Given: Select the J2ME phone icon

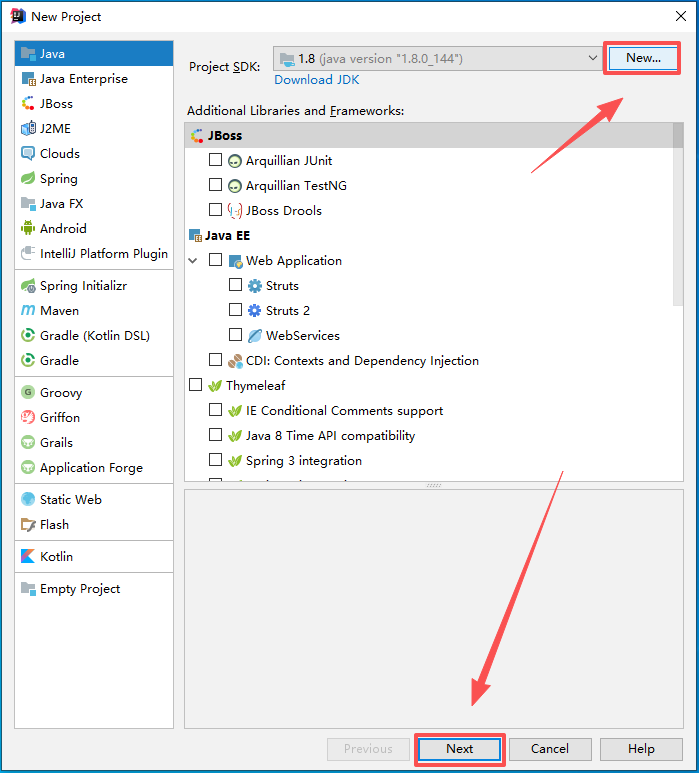Looking at the screenshot, I should (x=28, y=129).
